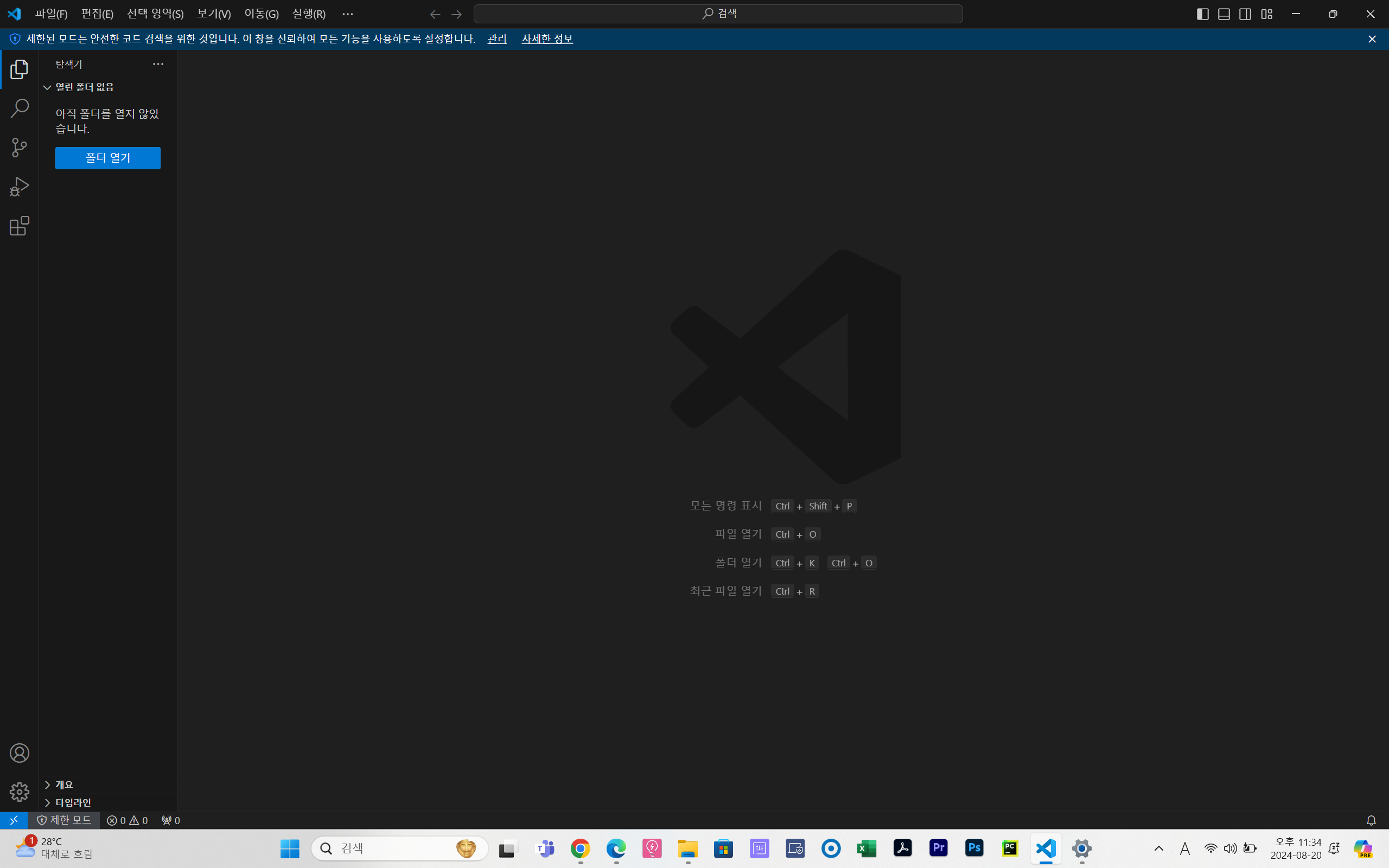Click the '자세한 정보' link

[x=547, y=39]
